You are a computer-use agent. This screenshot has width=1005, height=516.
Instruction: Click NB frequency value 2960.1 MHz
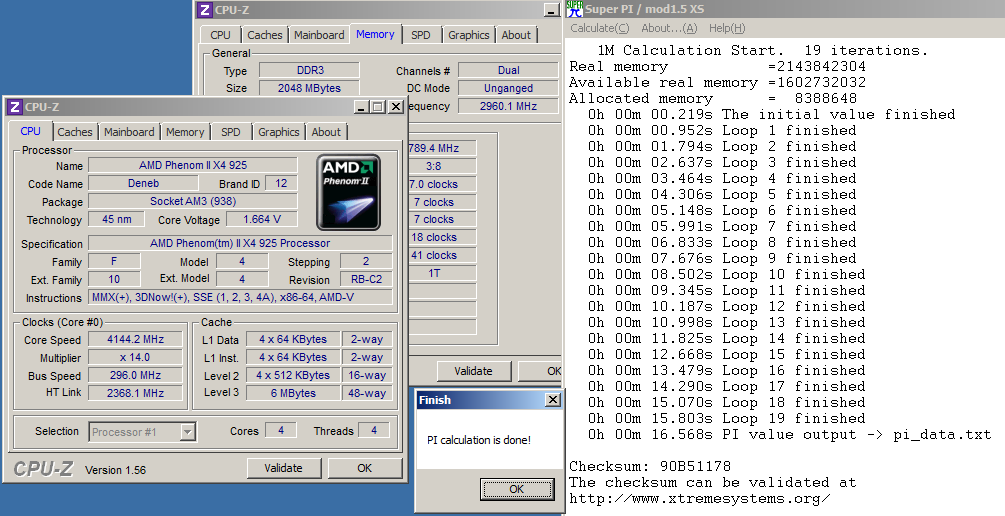508,106
